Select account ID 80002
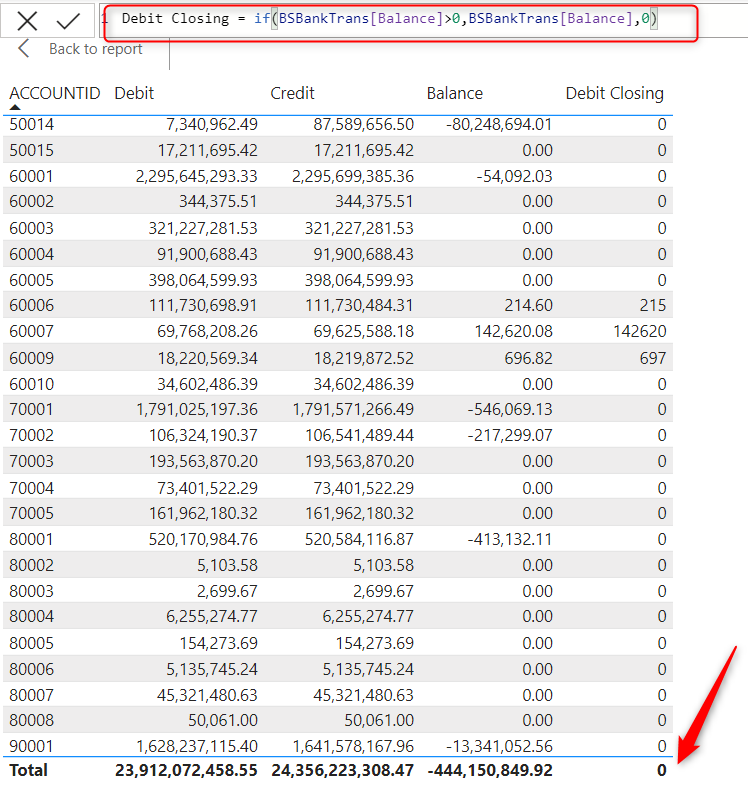 tap(32, 565)
